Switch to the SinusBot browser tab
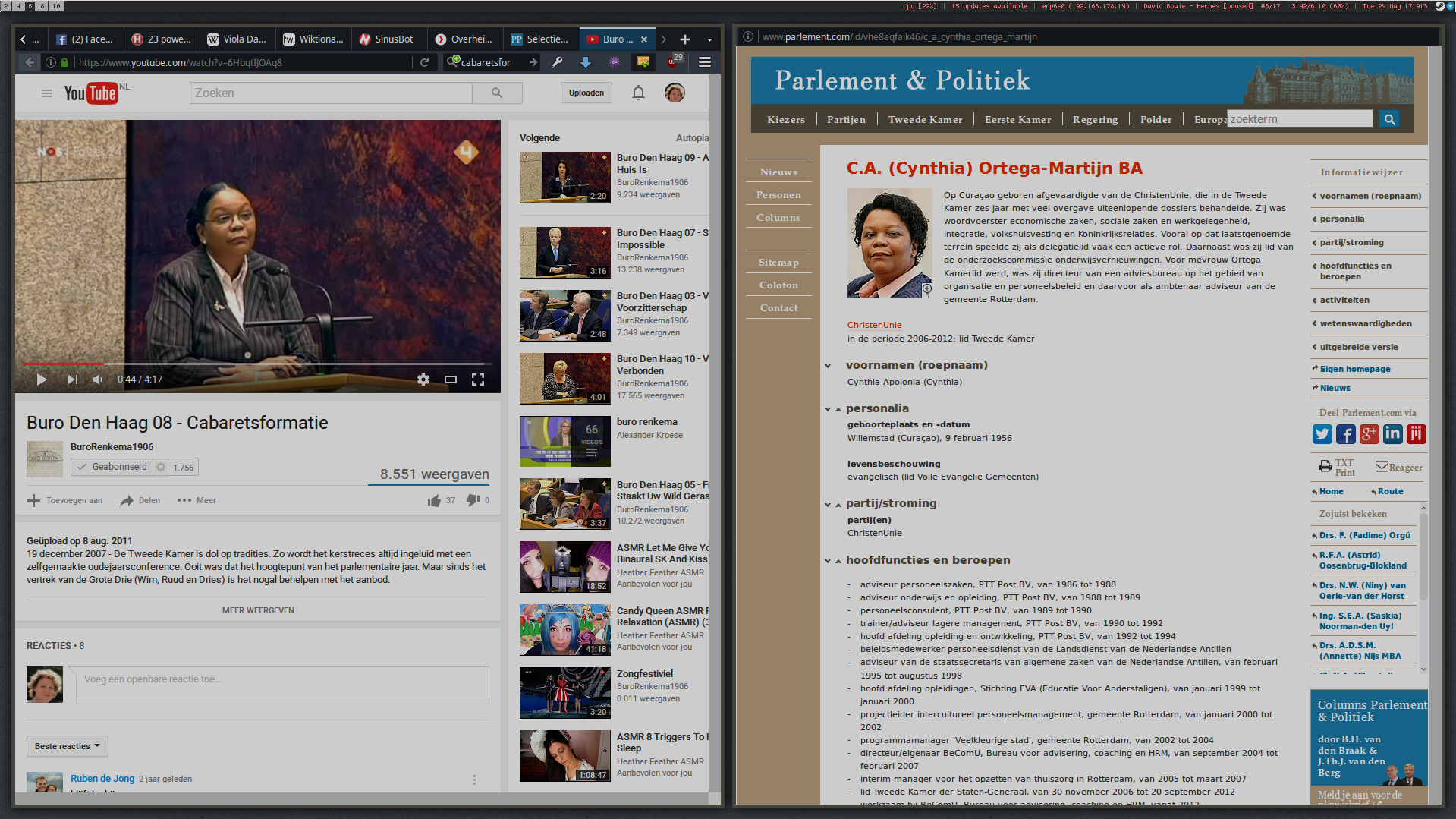Image resolution: width=1456 pixels, height=819 pixels. (x=387, y=39)
